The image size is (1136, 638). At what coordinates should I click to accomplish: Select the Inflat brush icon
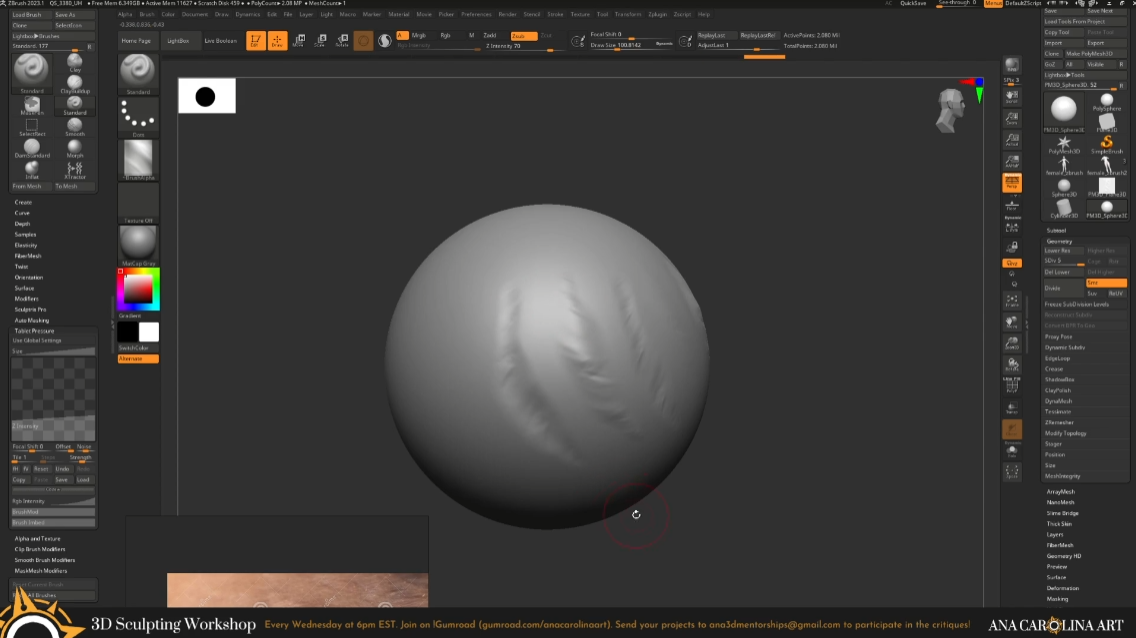(32, 170)
